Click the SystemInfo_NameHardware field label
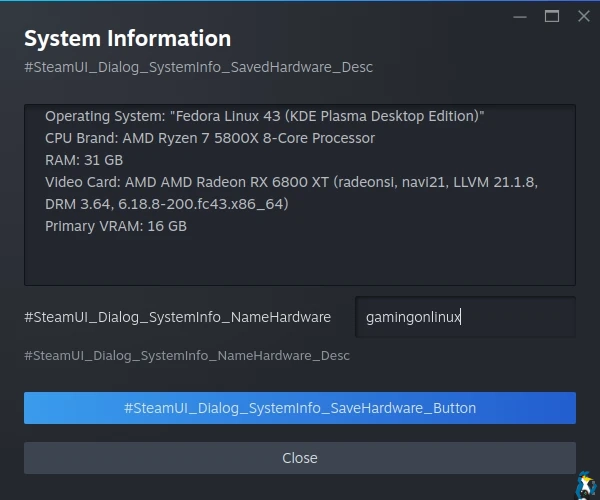This screenshot has width=600, height=500. pos(177,317)
